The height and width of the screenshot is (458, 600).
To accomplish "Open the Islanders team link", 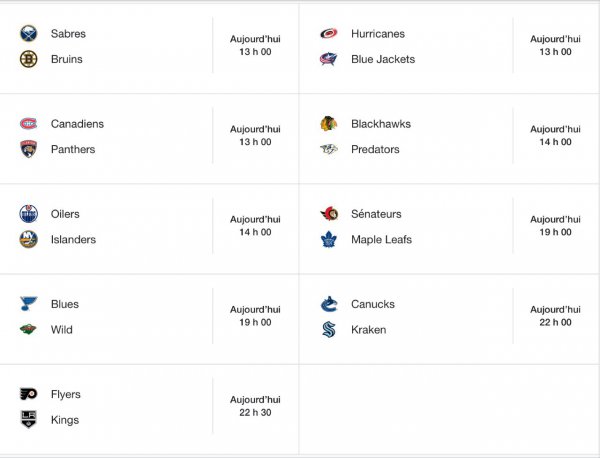I will click(73, 239).
